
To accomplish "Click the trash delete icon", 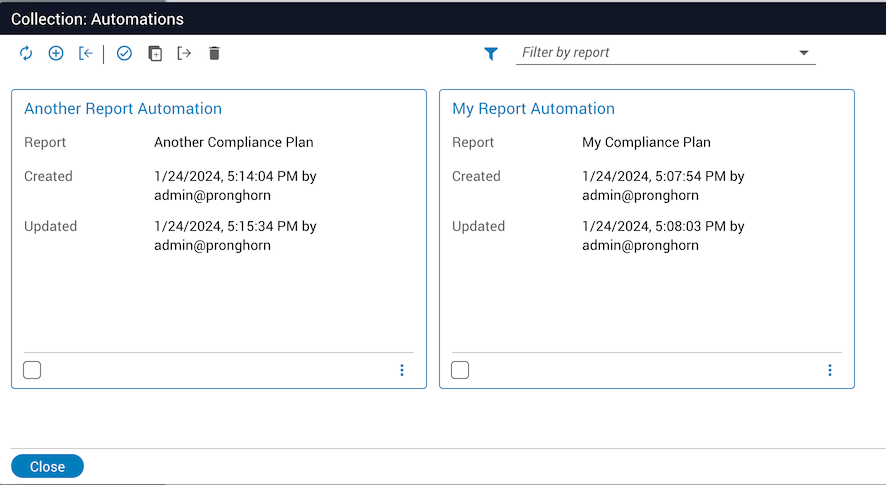I will pos(214,54).
